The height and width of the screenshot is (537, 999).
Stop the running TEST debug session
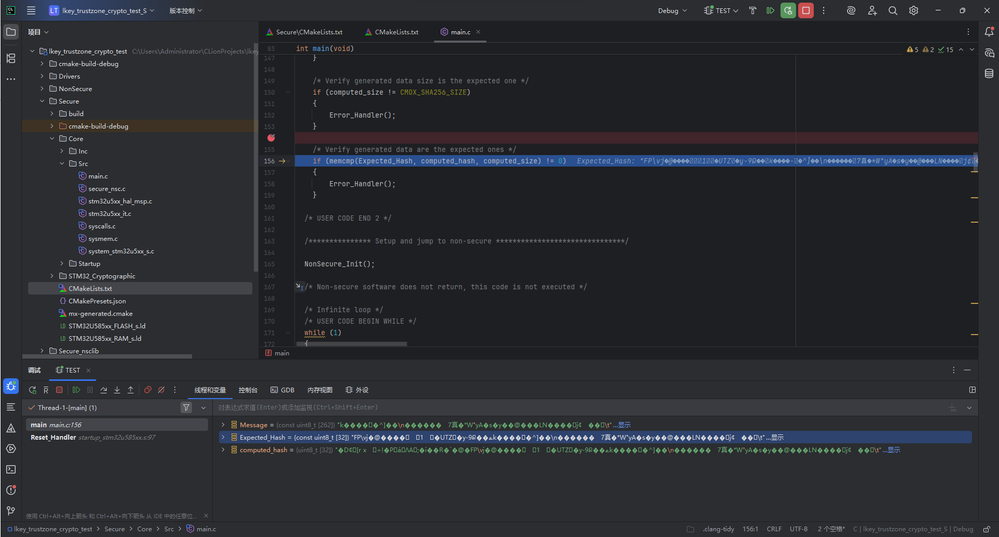[805, 11]
